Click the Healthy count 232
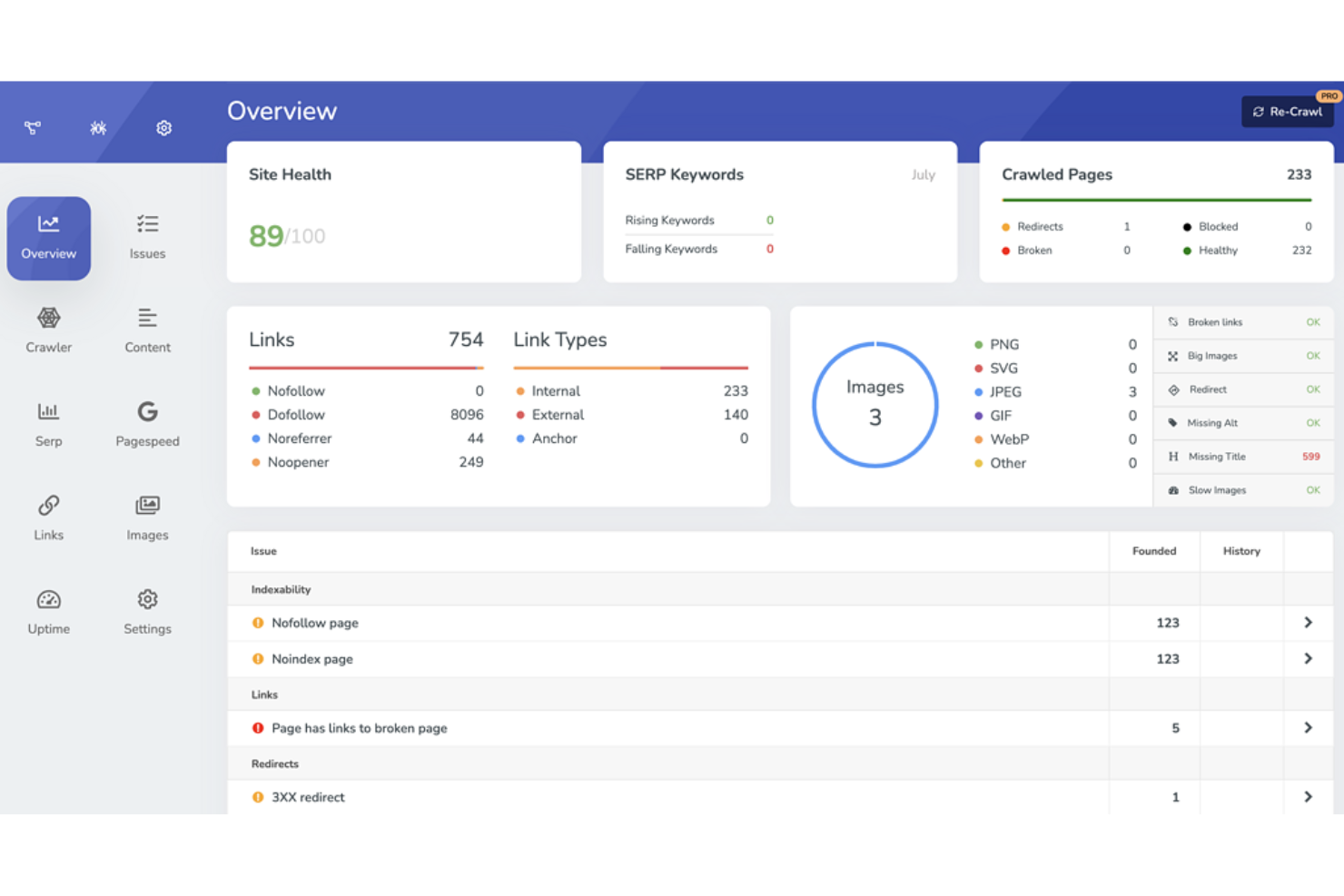 click(x=1301, y=251)
